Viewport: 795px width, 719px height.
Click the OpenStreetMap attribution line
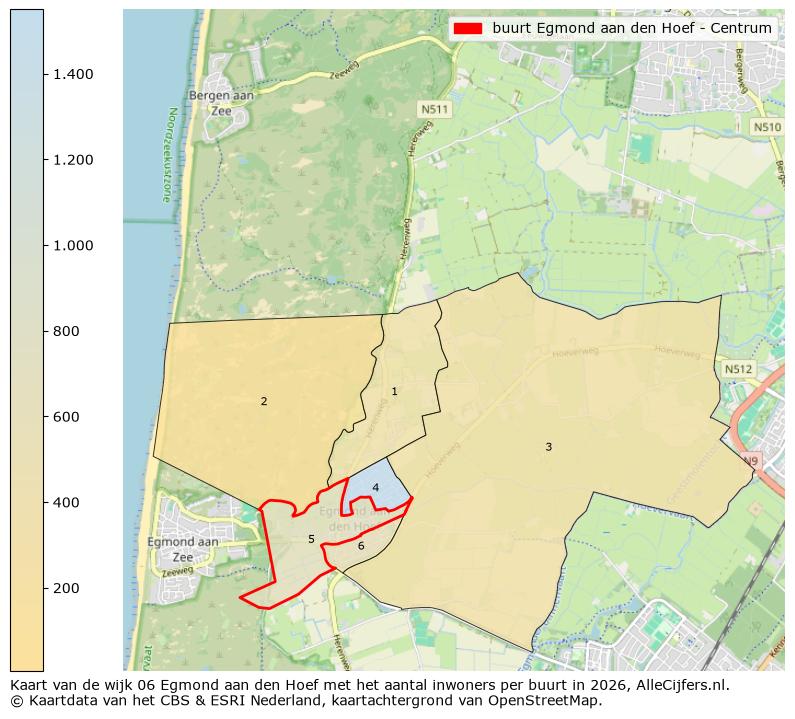(306, 701)
